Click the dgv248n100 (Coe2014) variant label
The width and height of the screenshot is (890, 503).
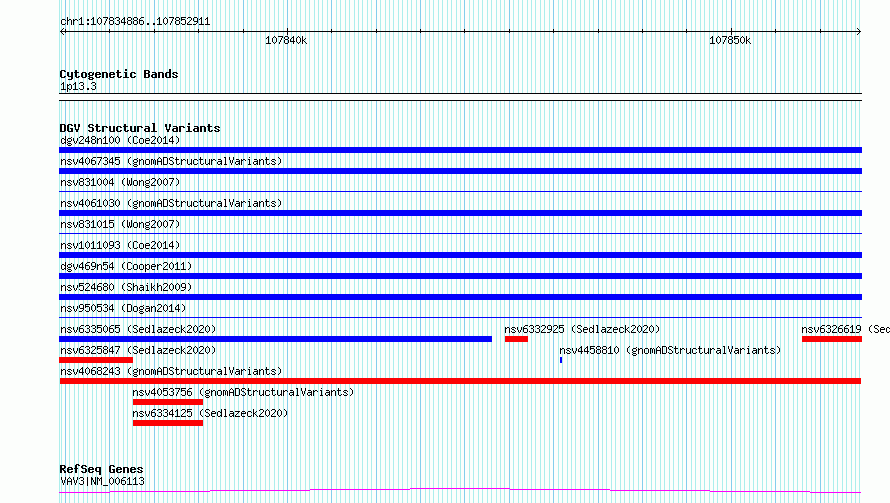[x=120, y=140]
